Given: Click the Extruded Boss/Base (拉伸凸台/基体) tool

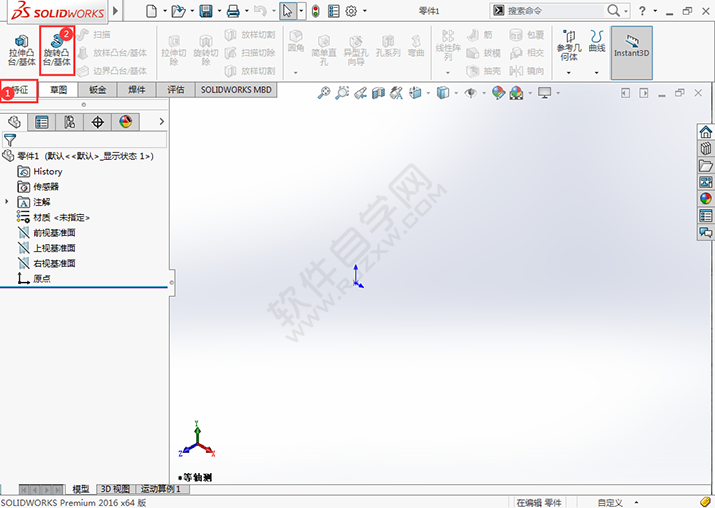Looking at the screenshot, I should 21,51.
